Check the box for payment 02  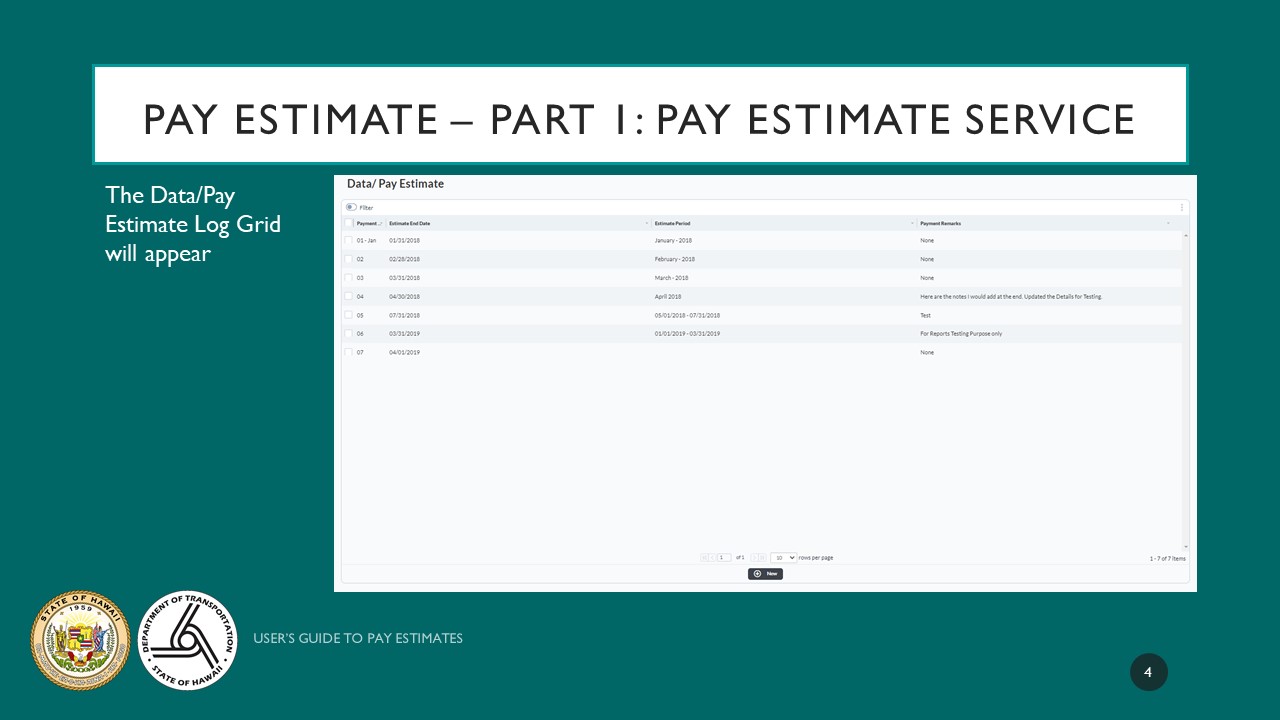point(348,259)
